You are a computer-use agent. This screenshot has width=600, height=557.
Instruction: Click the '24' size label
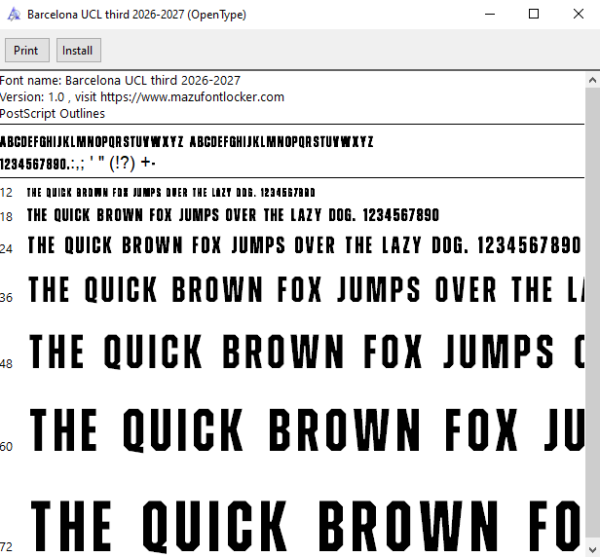[7, 249]
